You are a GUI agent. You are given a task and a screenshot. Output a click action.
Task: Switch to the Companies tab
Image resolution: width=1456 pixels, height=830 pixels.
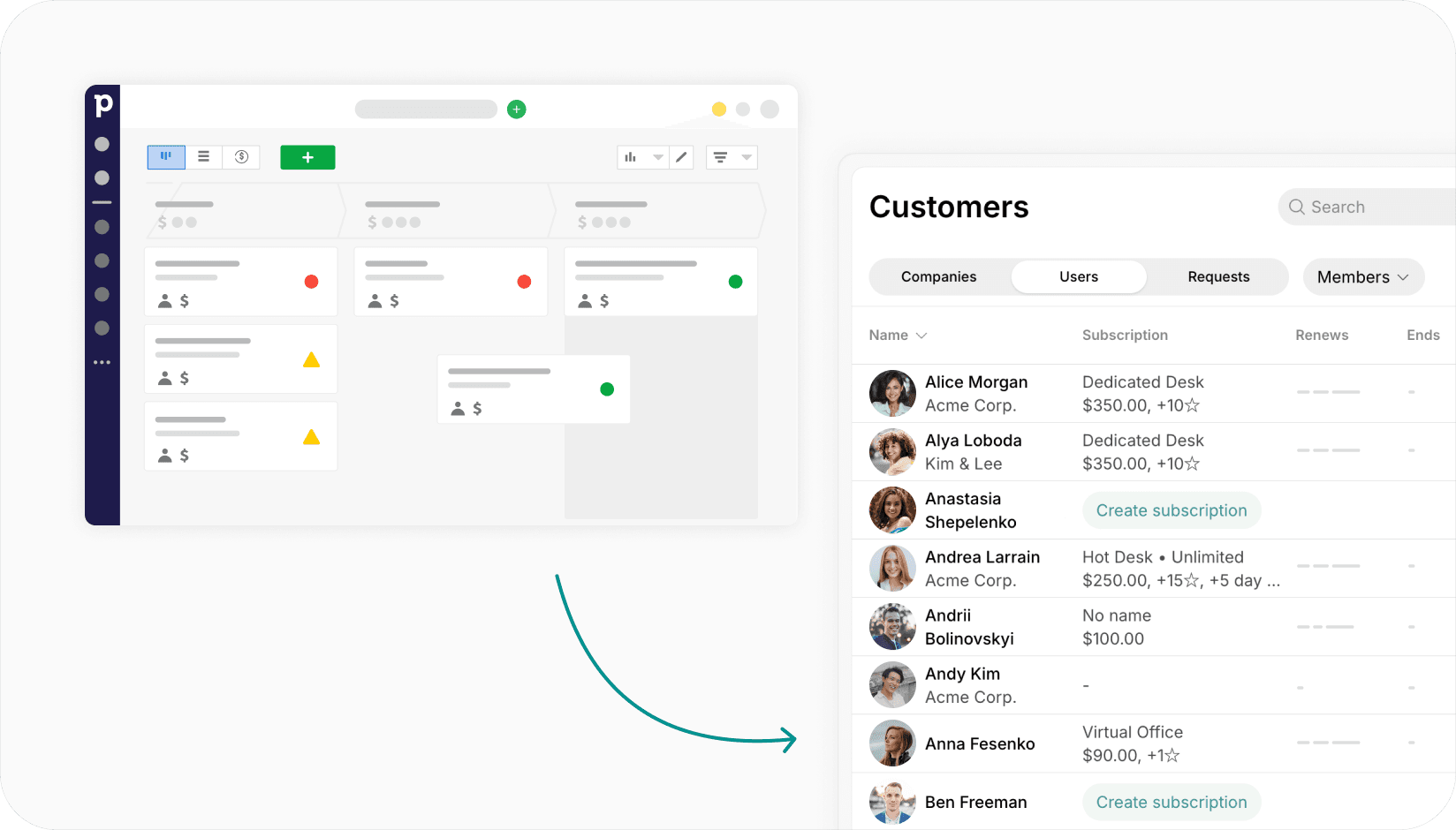[938, 276]
